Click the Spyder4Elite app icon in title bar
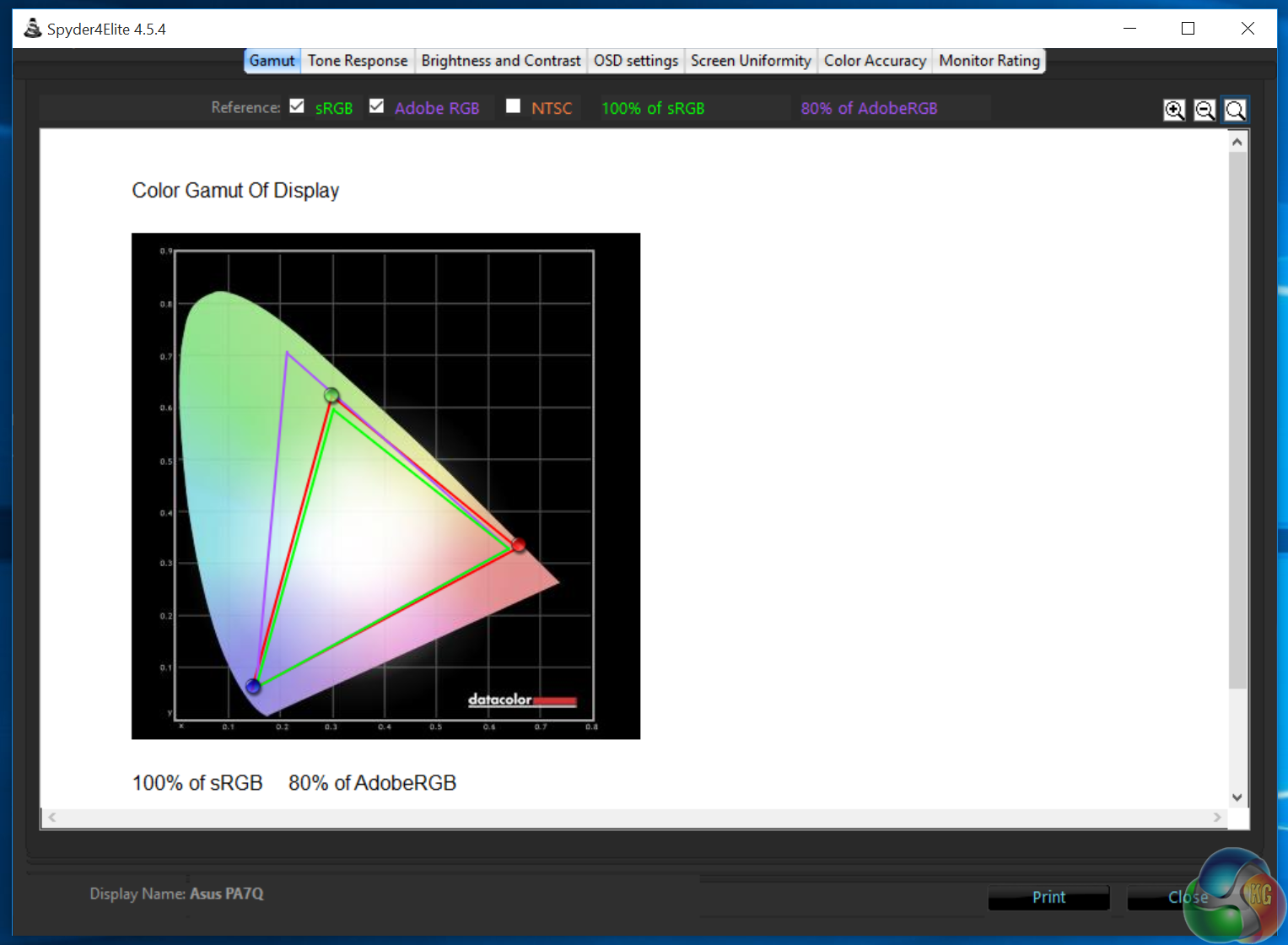1288x945 pixels. pyautogui.click(x=32, y=29)
